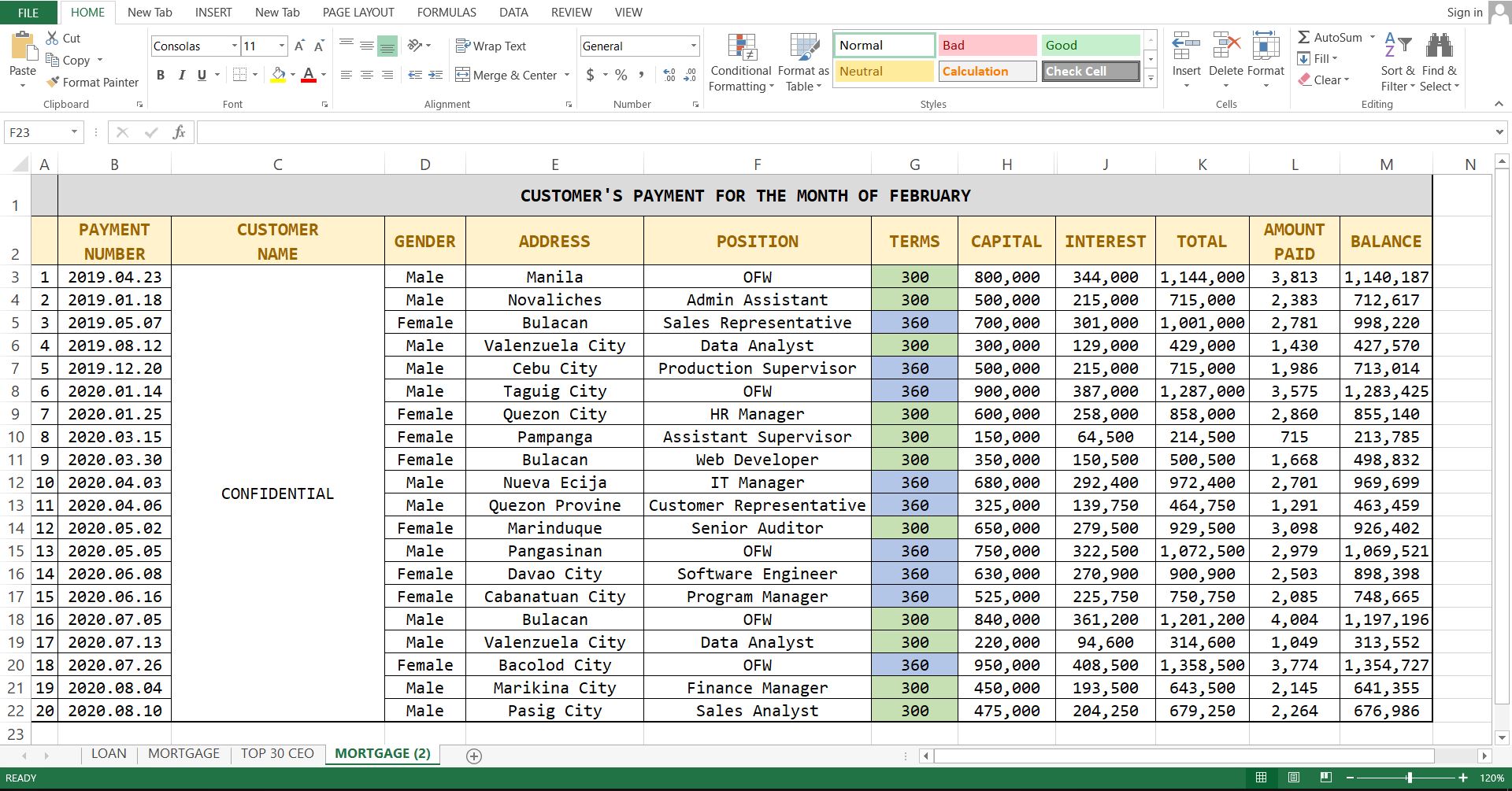Click the Insert Cells icon

(1186, 46)
